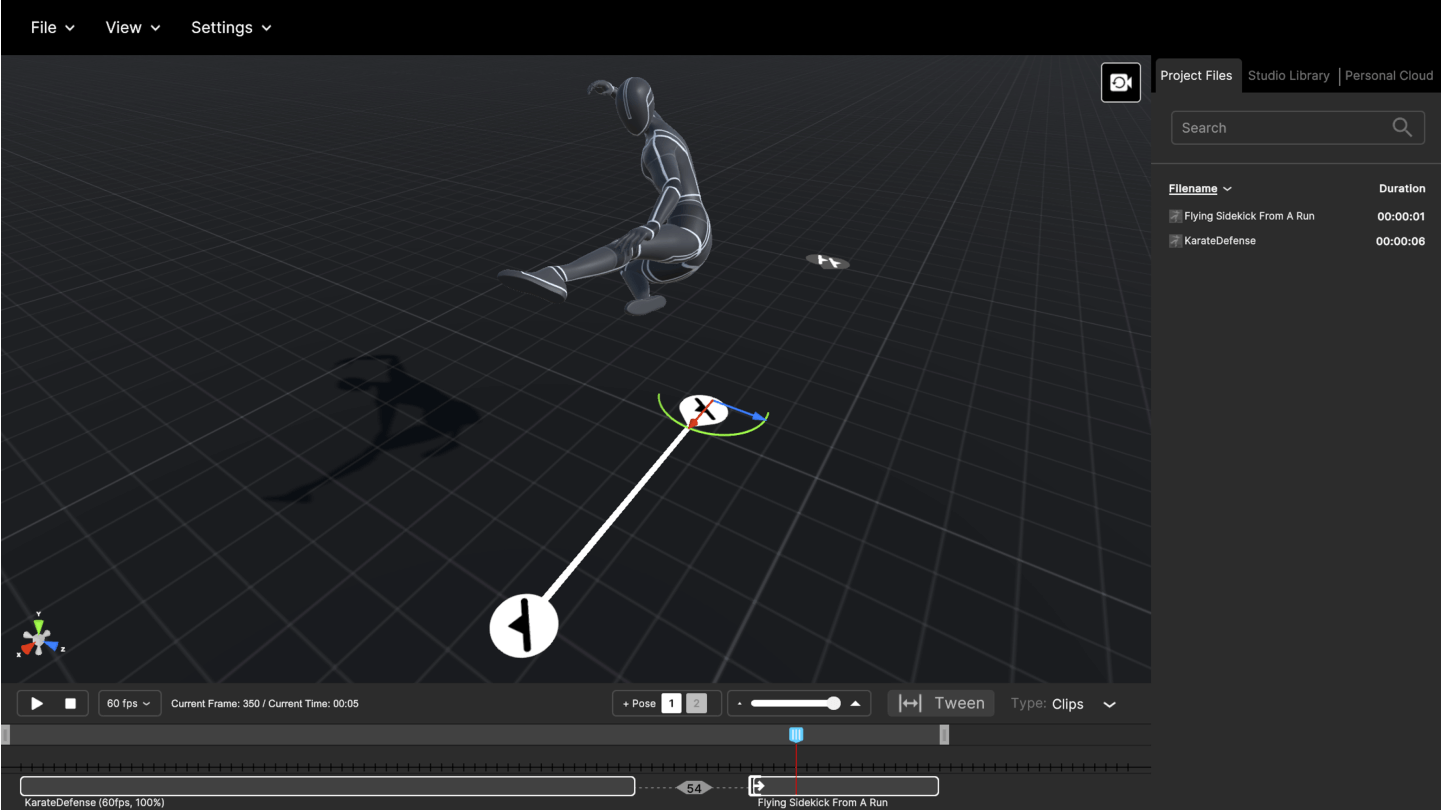Select Pose slot 1
This screenshot has height=810, width=1441.
pos(672,703)
